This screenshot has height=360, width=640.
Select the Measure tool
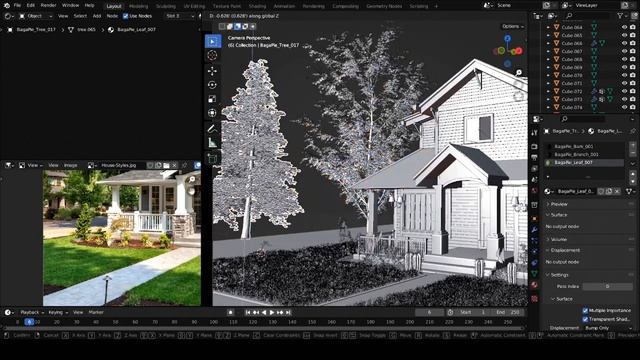212,142
